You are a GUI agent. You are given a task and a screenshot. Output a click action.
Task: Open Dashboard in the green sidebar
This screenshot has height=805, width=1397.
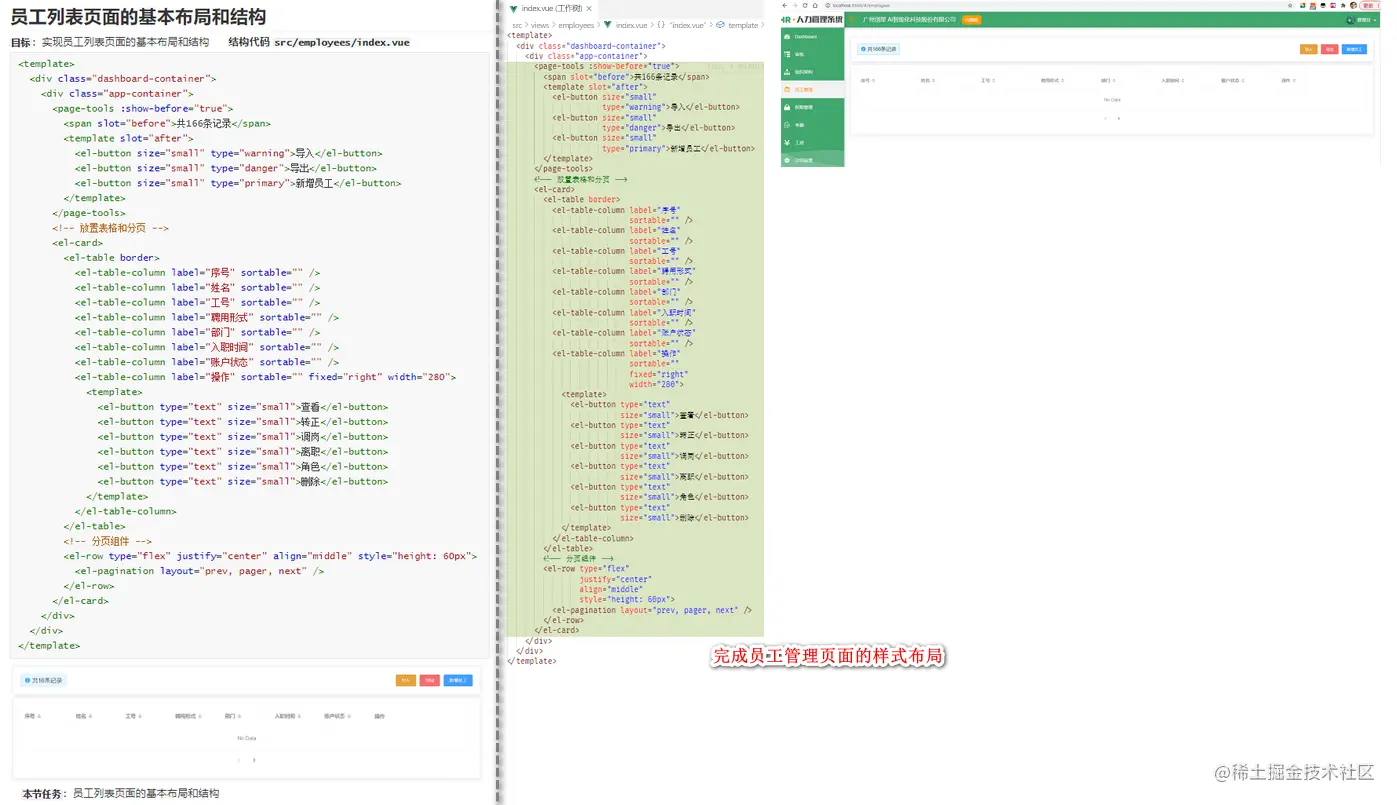(812, 36)
